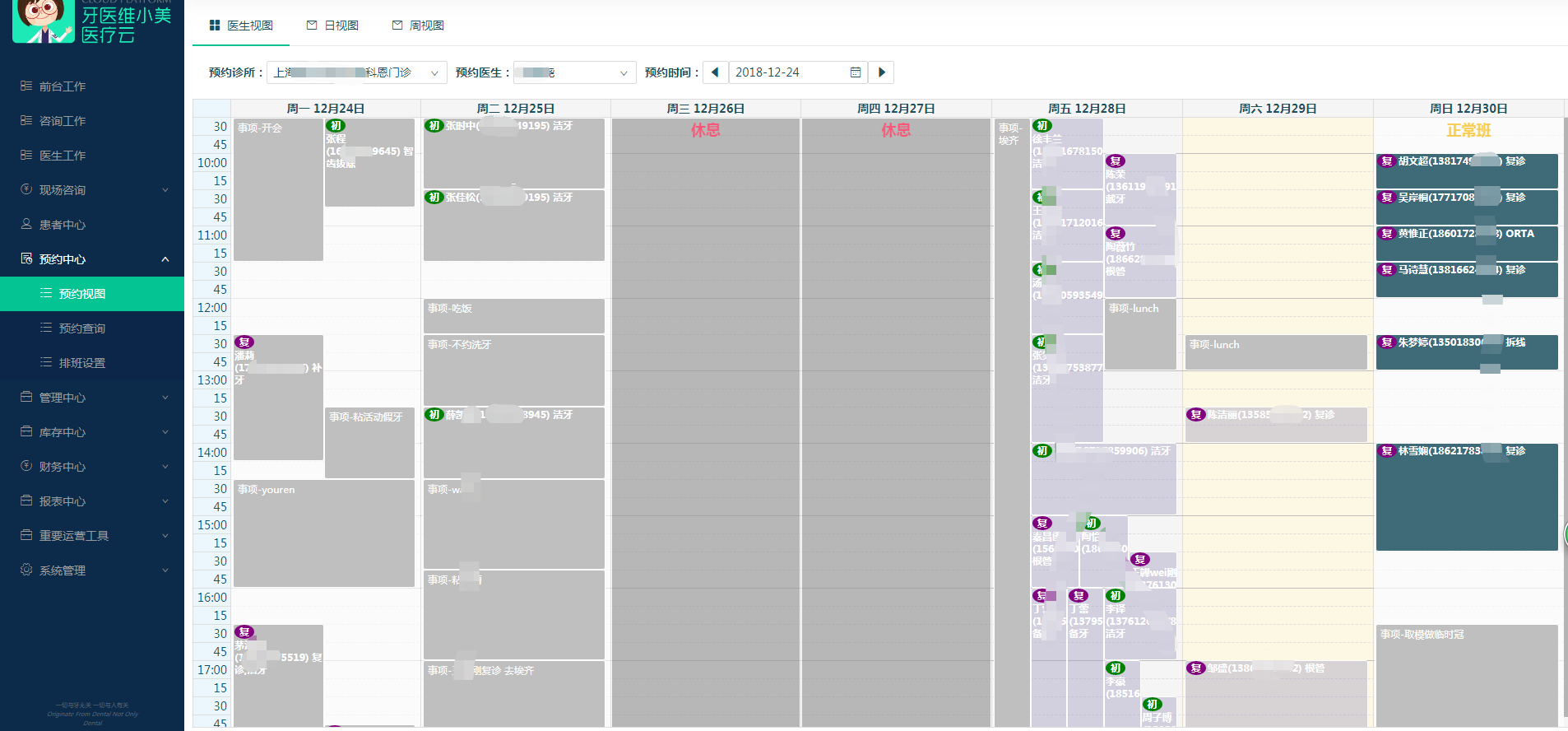Click the 重要运营工具 sidebar icon
The height and width of the screenshot is (731, 1568).
click(x=26, y=535)
